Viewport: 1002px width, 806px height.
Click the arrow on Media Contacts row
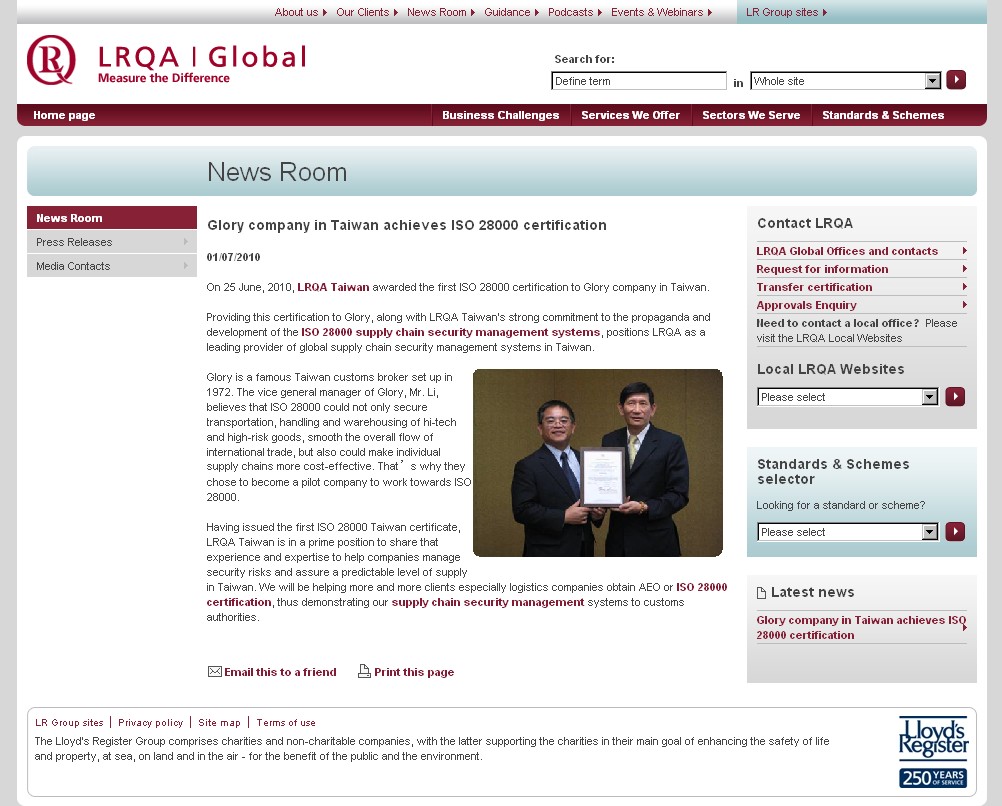(x=185, y=265)
